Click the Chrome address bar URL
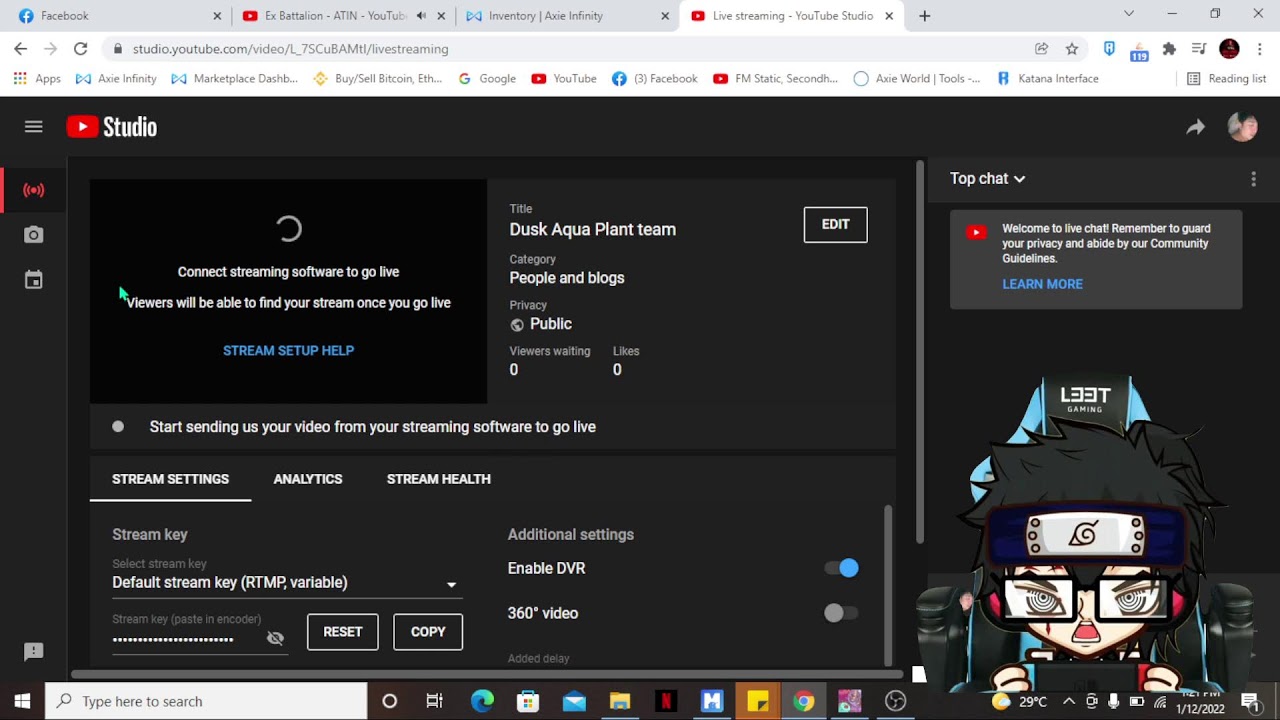The image size is (1280, 720). [290, 48]
